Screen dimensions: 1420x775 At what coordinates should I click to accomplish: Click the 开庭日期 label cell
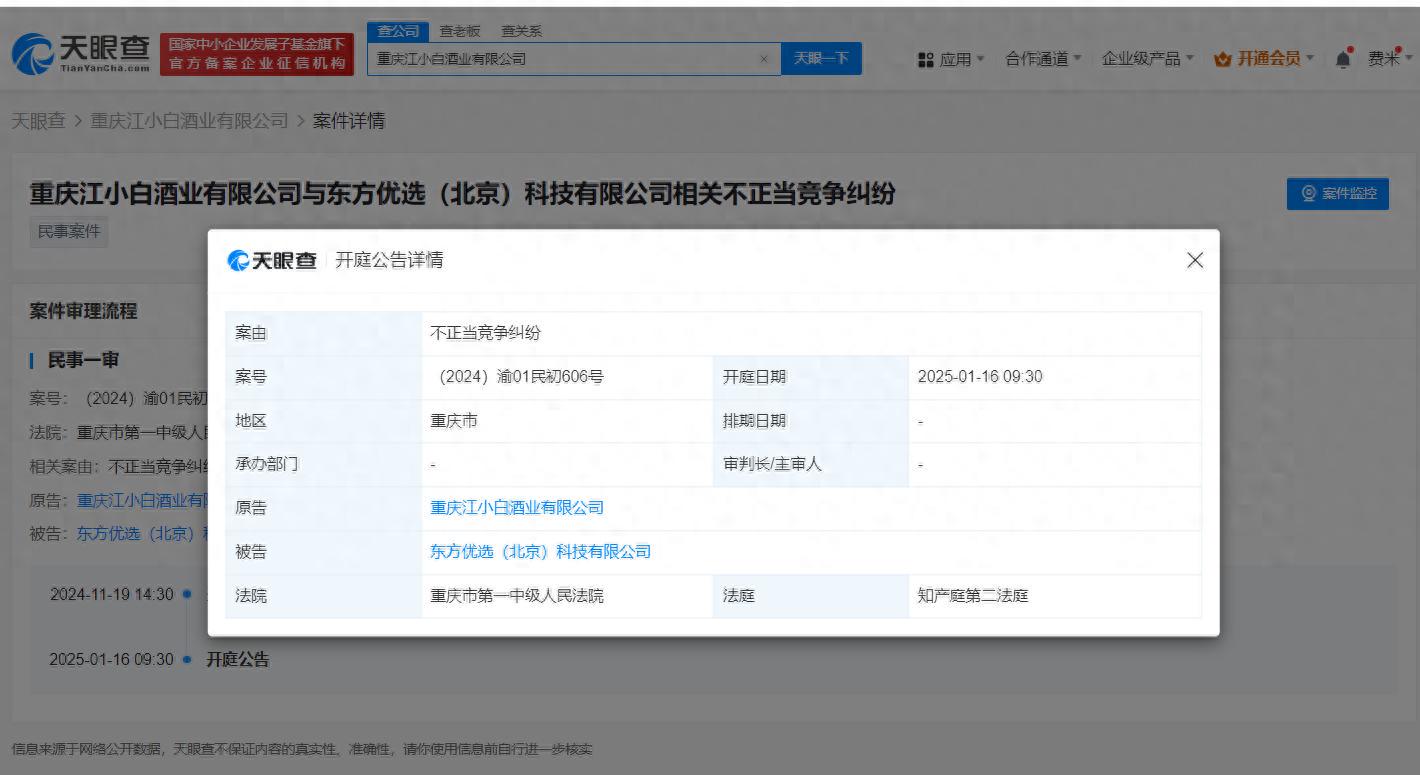(x=811, y=377)
